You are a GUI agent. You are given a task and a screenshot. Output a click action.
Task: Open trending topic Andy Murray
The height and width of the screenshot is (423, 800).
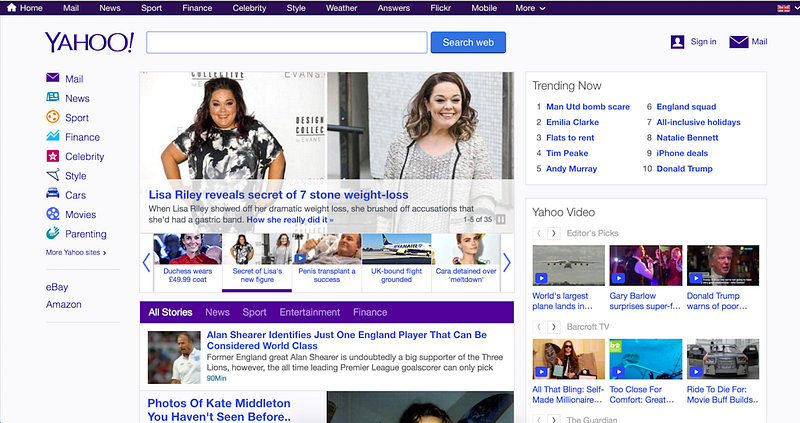coord(571,168)
